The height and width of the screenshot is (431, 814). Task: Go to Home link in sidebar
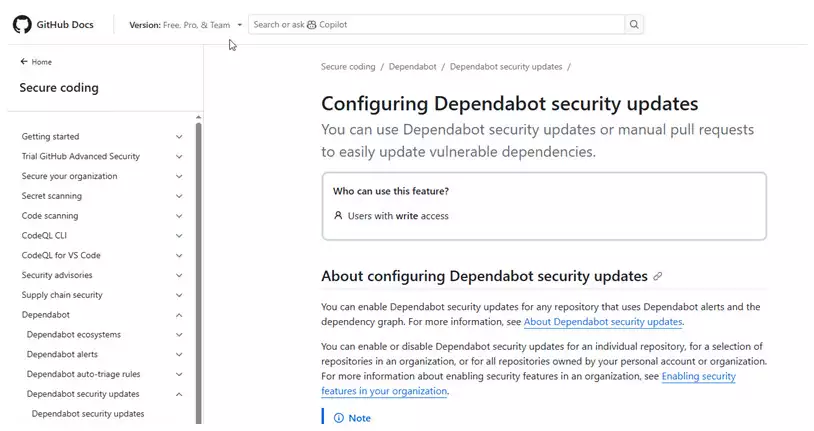(42, 62)
